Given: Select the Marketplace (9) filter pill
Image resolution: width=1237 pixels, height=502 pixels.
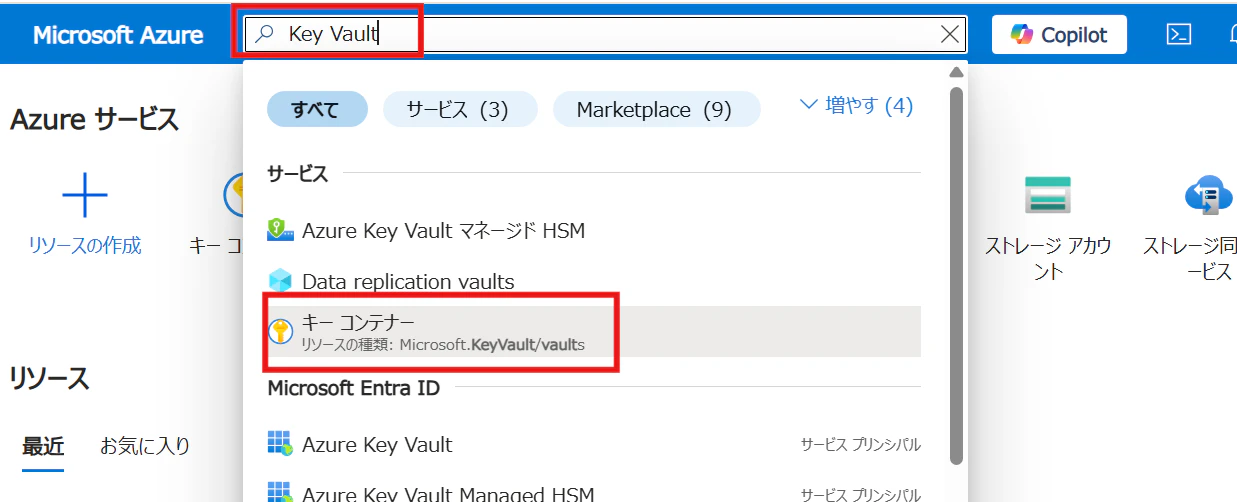Looking at the screenshot, I should click(x=656, y=109).
